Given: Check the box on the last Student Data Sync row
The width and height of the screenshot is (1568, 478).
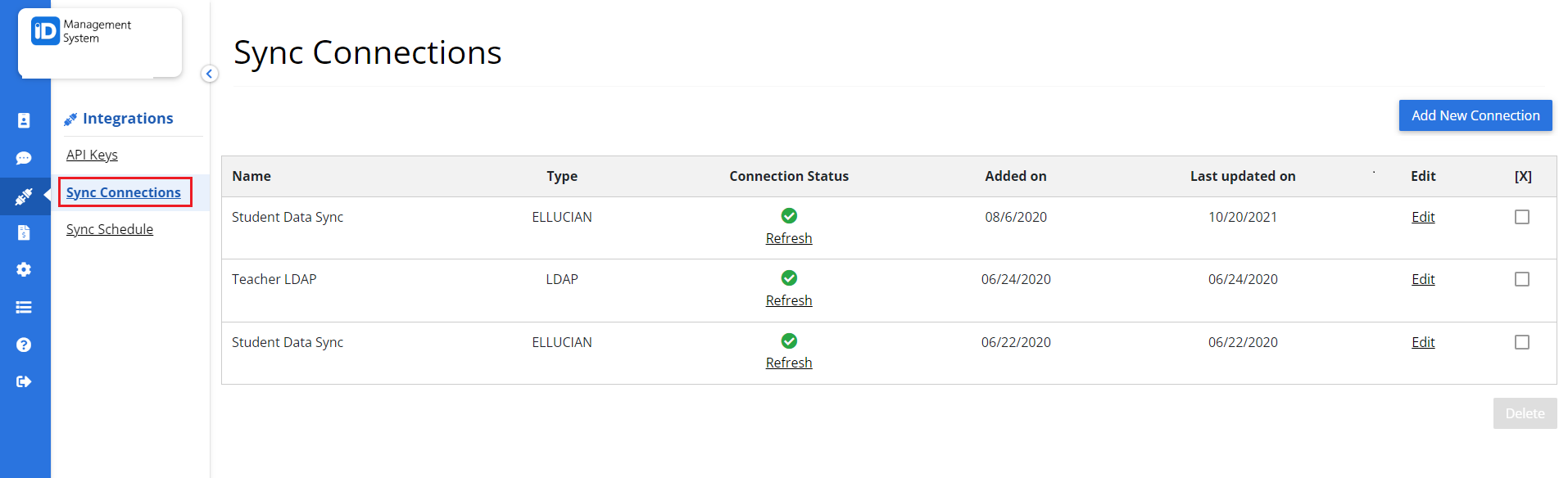Looking at the screenshot, I should tap(1522, 342).
